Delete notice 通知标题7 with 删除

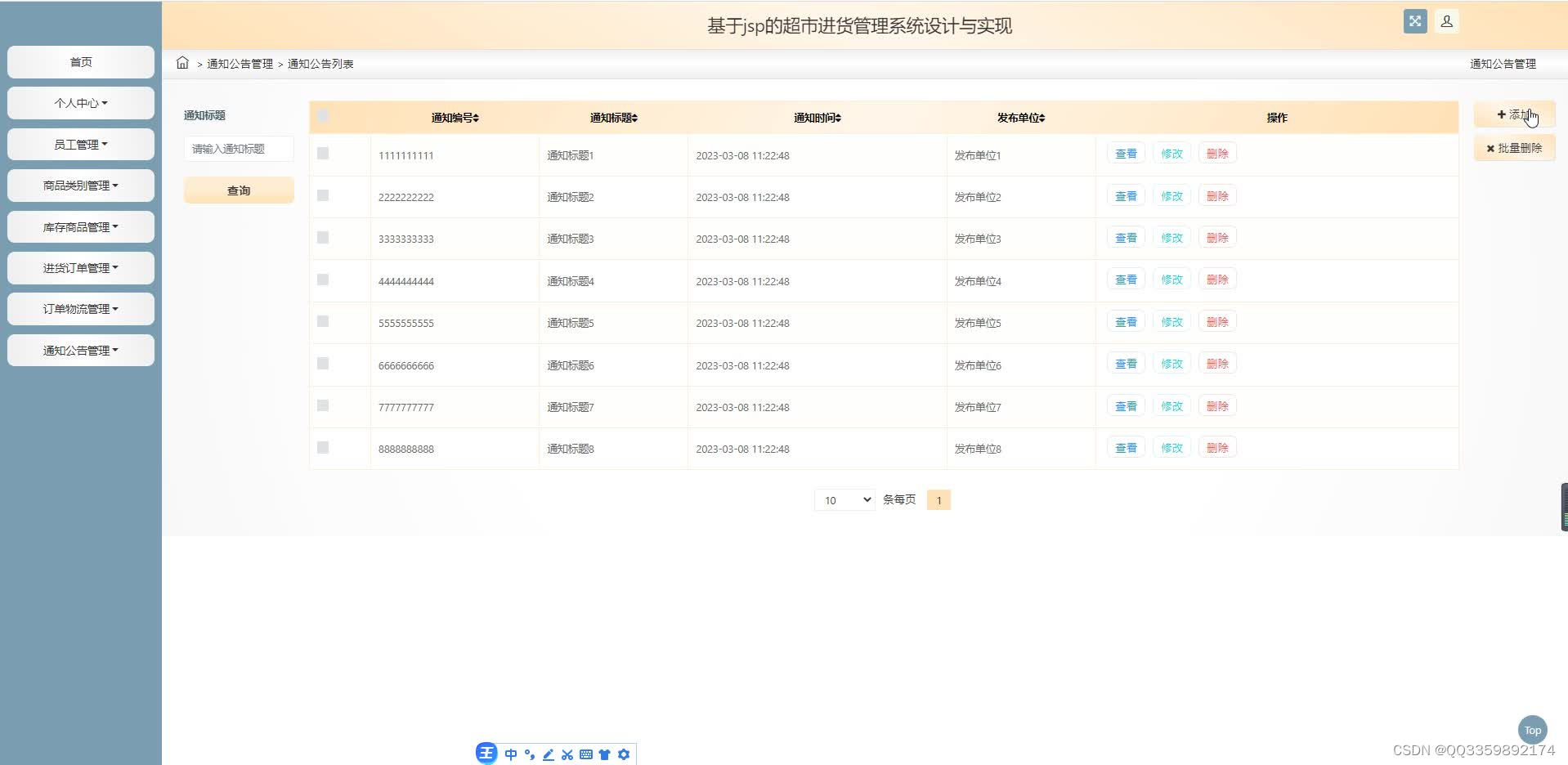1217,406
